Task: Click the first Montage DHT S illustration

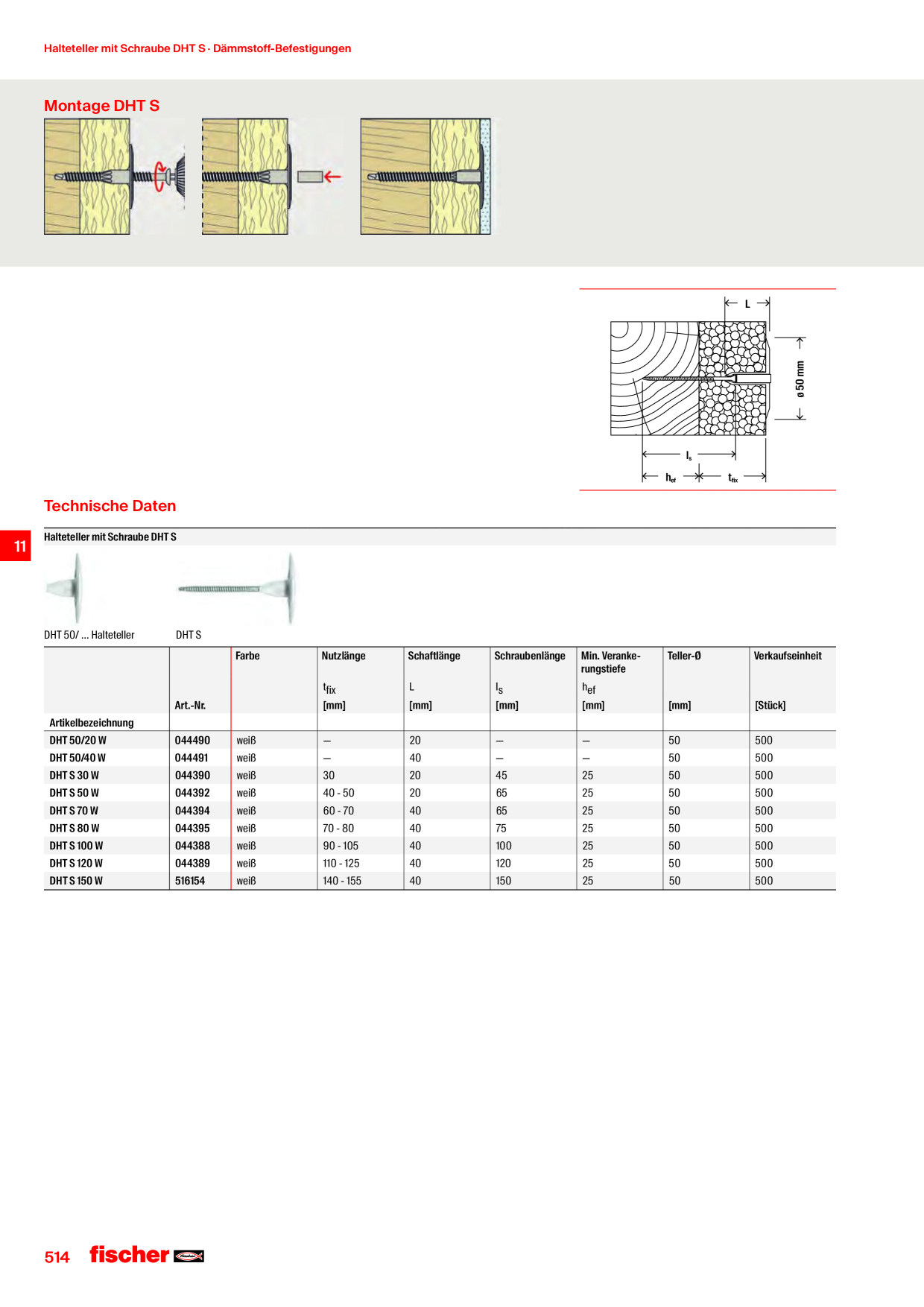Action: pyautogui.click(x=115, y=177)
